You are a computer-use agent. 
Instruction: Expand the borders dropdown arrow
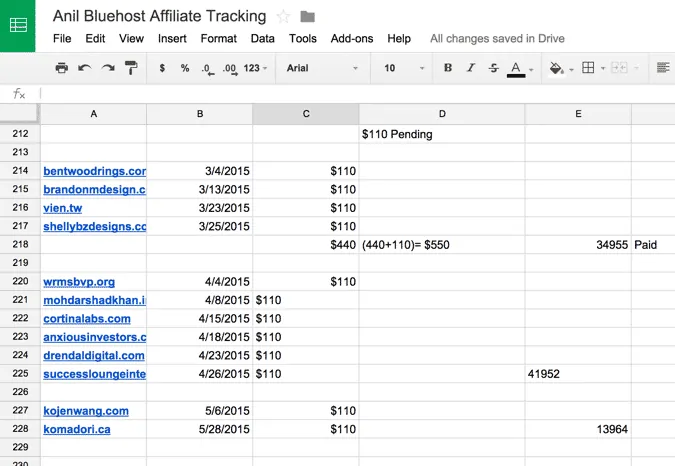pos(603,68)
